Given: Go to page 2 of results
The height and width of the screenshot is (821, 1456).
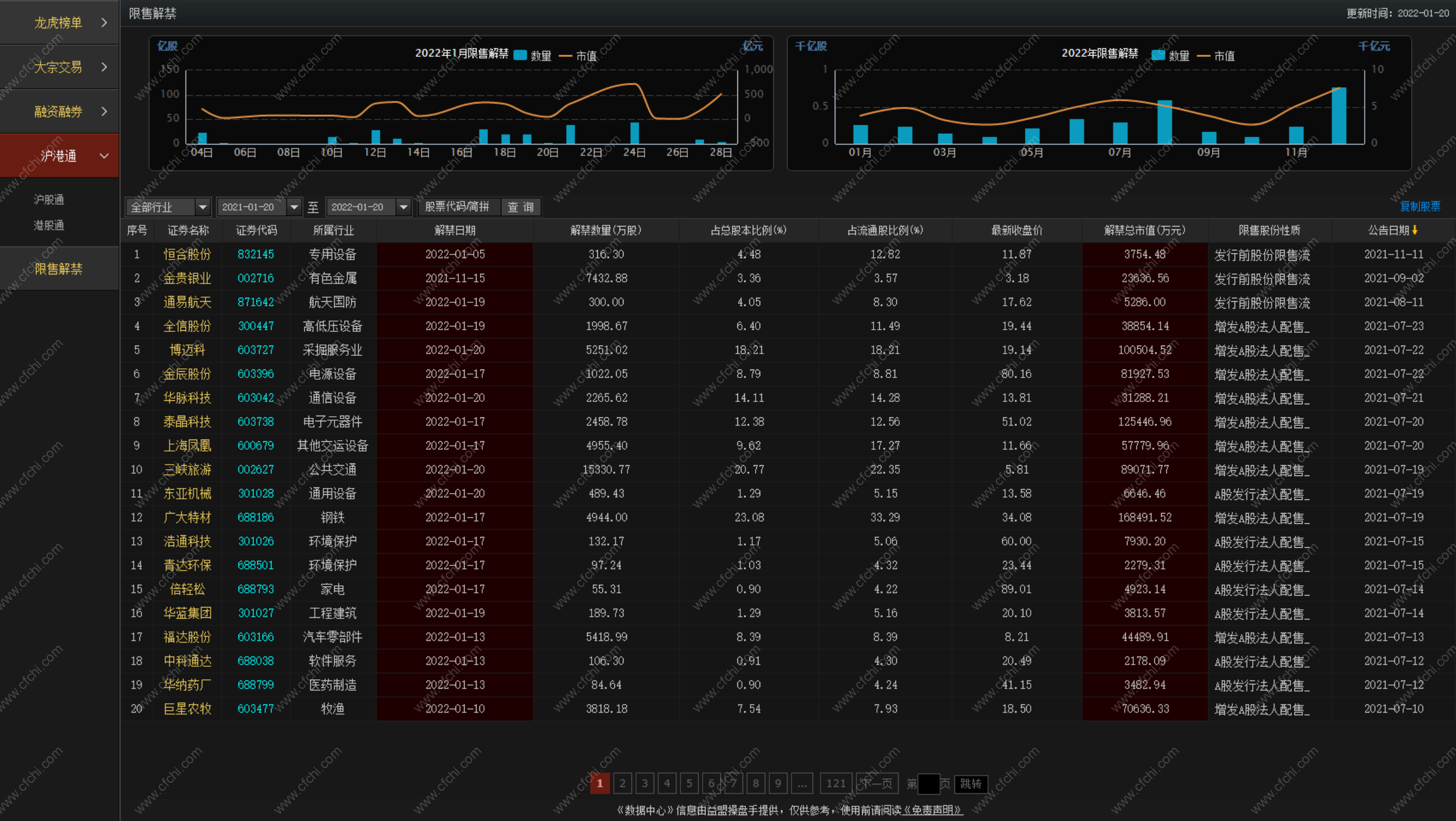Looking at the screenshot, I should tap(622, 783).
